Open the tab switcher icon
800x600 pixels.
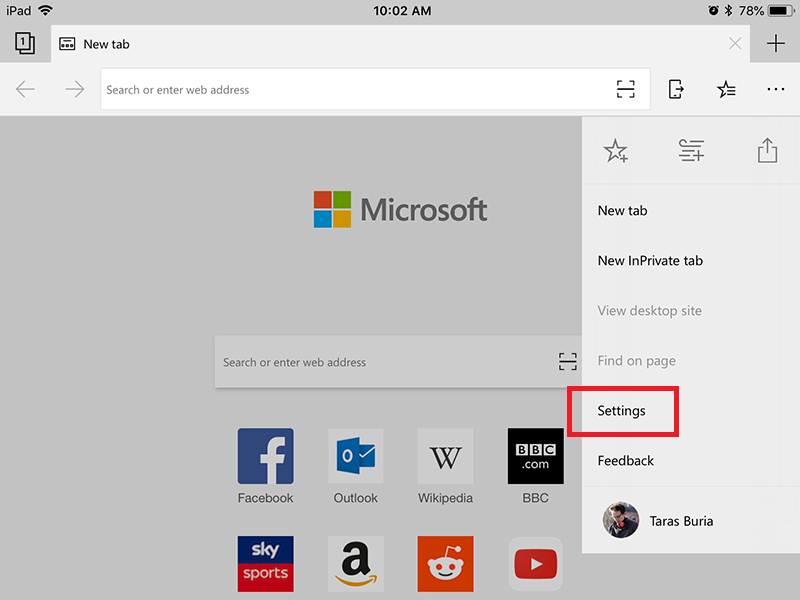tap(24, 43)
